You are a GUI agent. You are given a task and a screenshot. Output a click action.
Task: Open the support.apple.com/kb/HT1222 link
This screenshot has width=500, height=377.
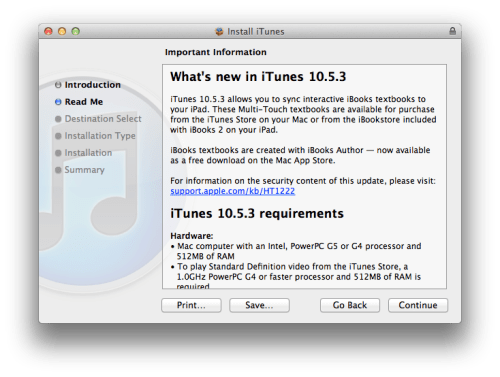tap(233, 191)
